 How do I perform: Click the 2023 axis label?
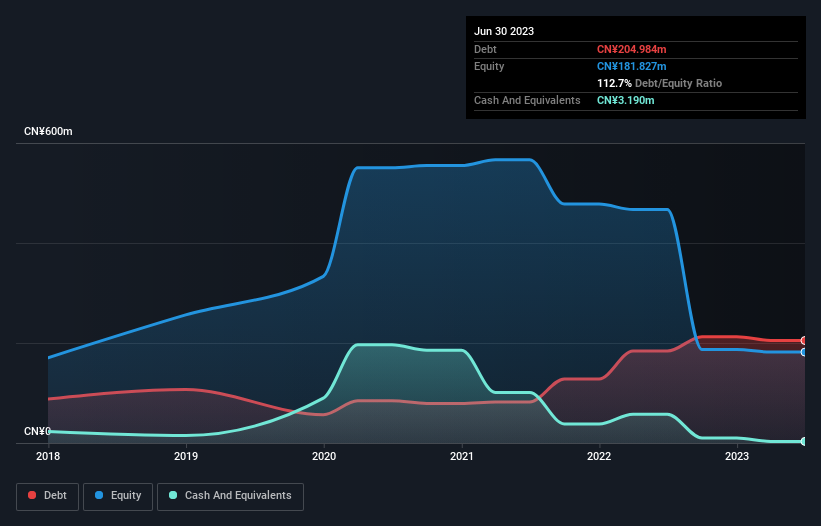point(737,456)
